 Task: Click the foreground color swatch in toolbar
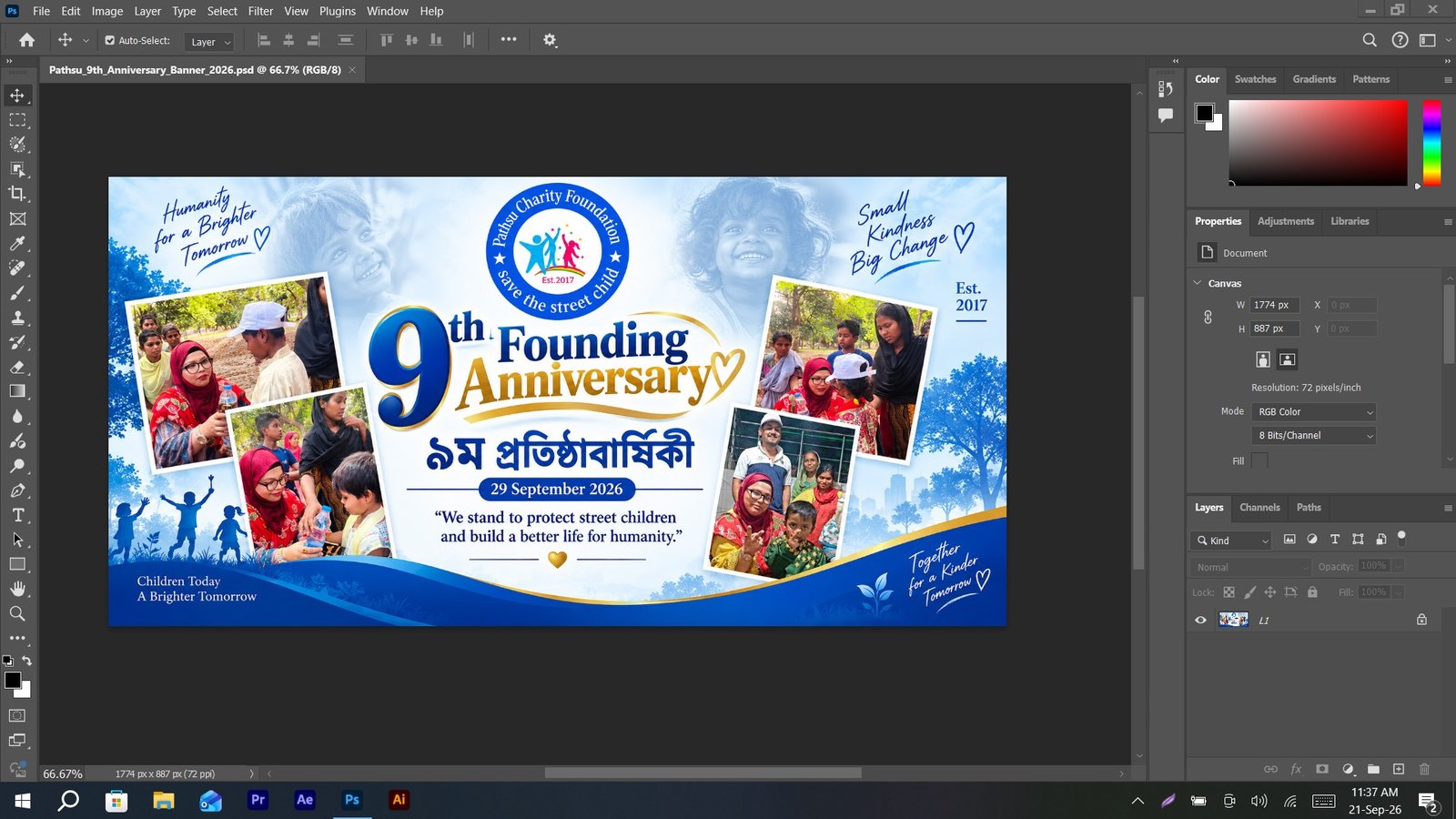click(13, 680)
